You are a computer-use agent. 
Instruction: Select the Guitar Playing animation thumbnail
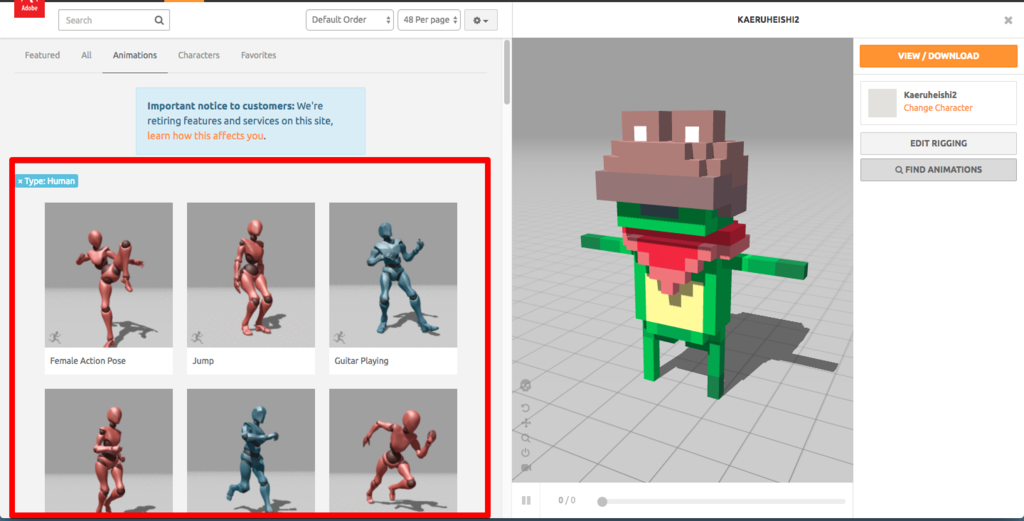(393, 275)
